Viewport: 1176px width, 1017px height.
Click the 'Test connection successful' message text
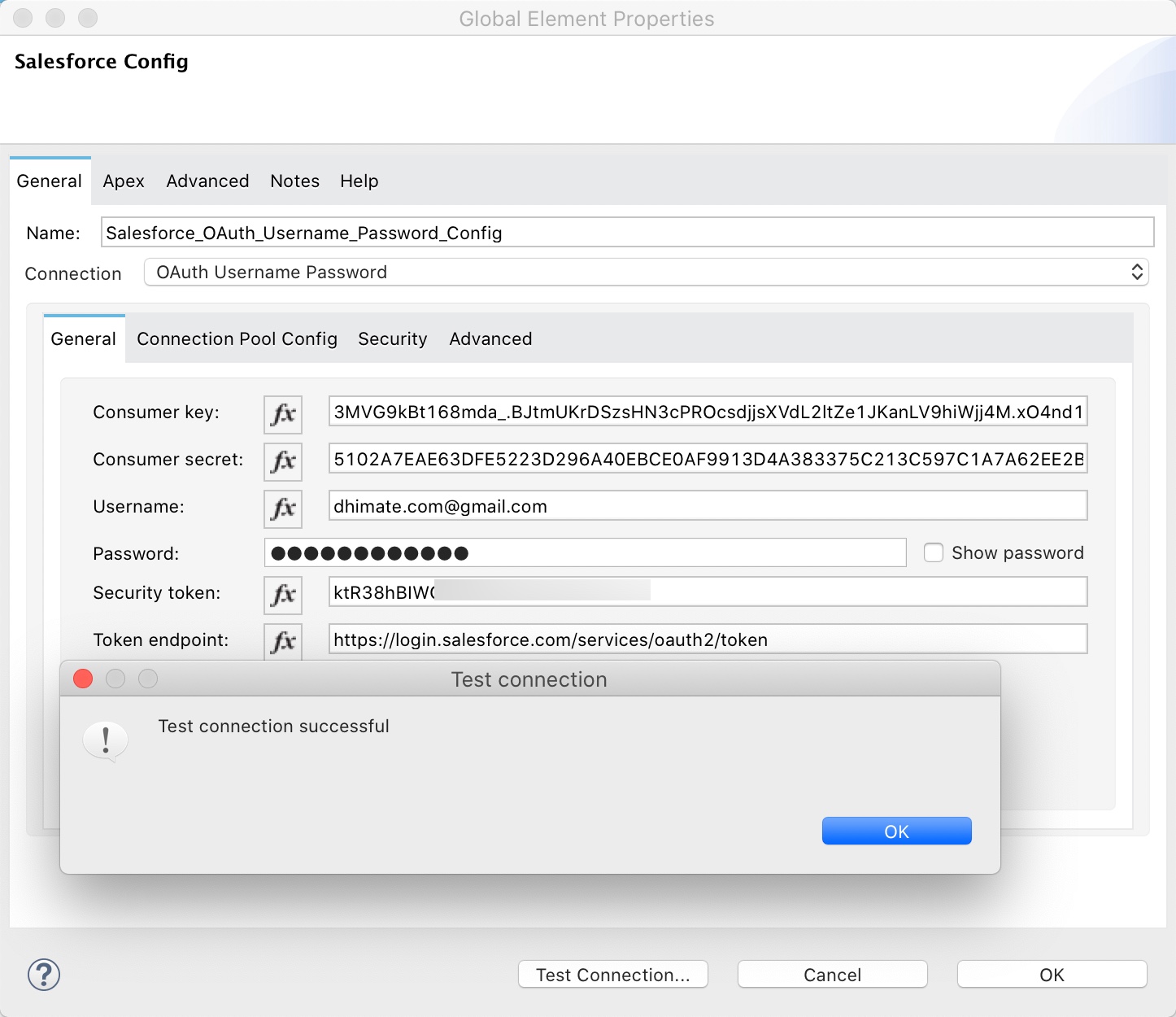[273, 726]
